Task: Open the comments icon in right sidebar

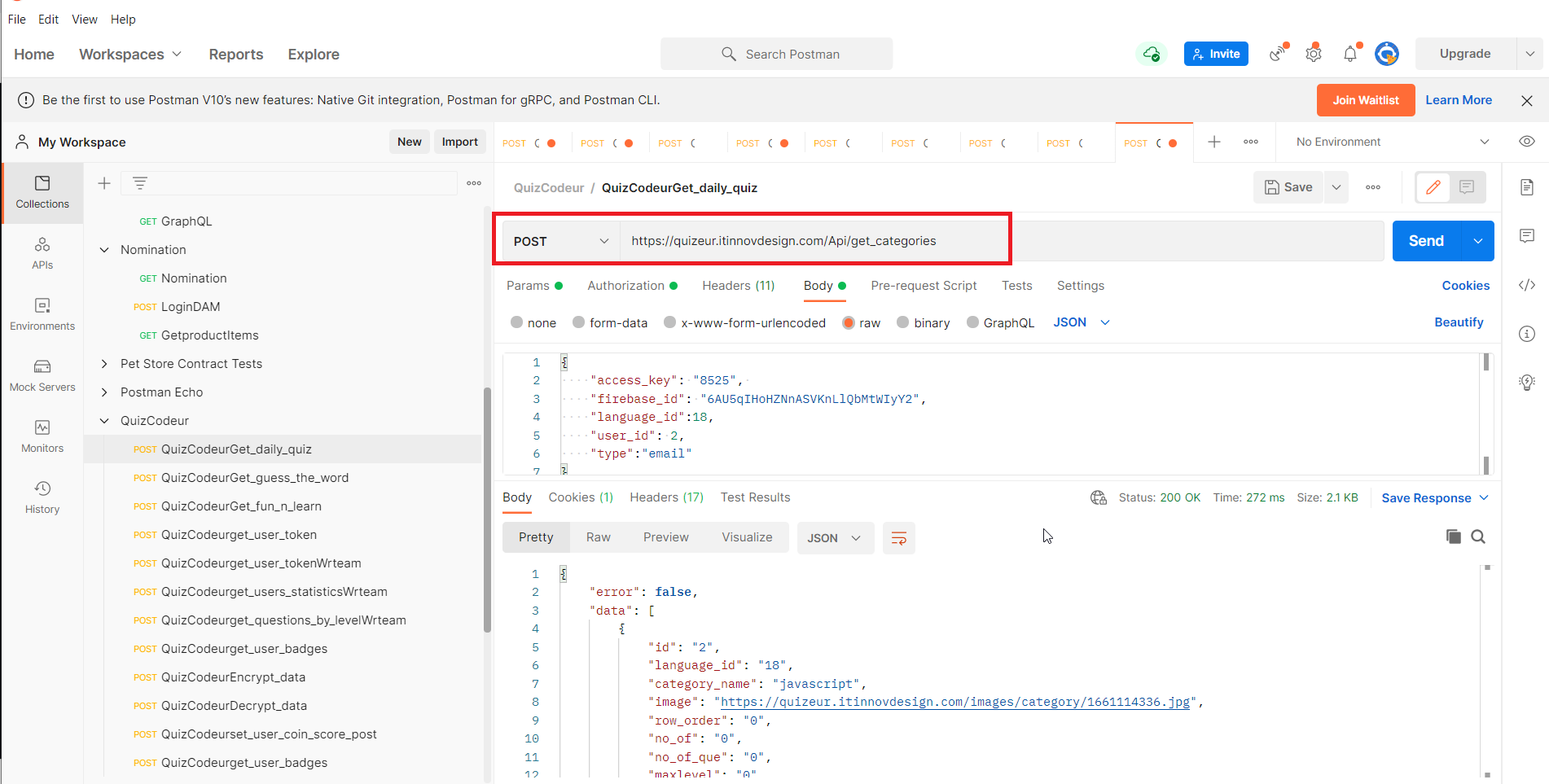Action: tap(1527, 236)
